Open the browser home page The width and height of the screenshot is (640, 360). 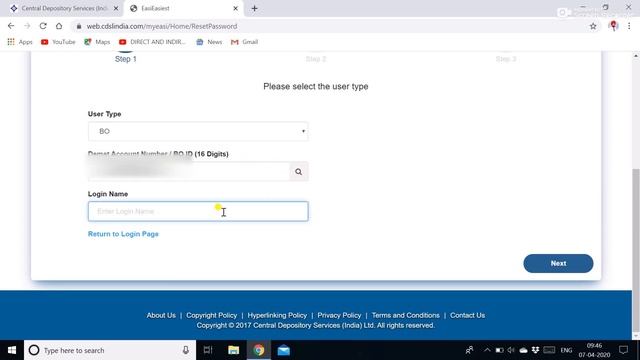pyautogui.click(x=59, y=26)
